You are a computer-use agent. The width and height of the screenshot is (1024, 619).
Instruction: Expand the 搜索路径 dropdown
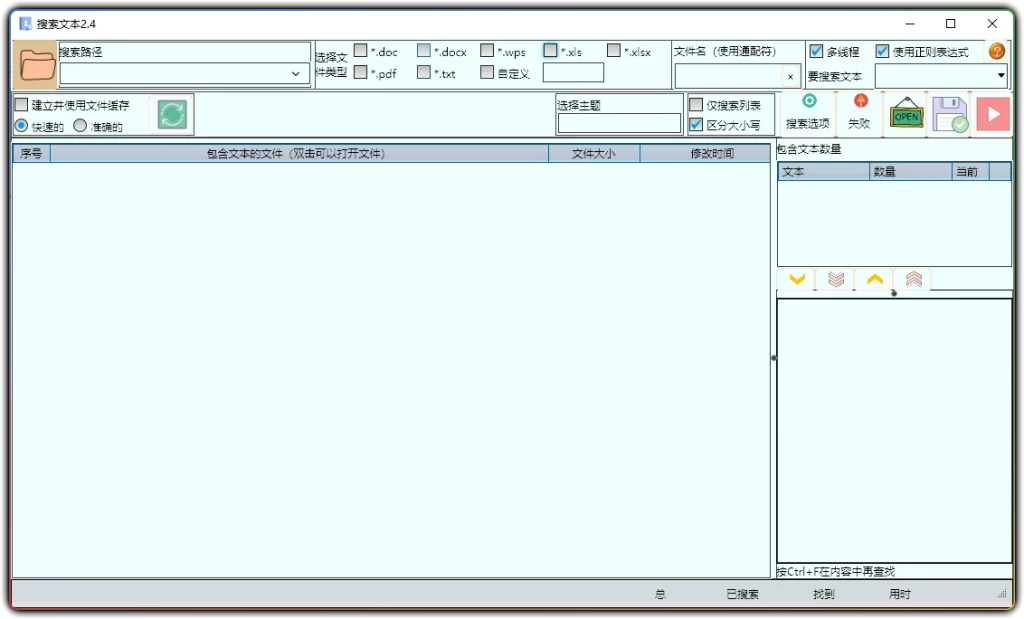(x=296, y=74)
